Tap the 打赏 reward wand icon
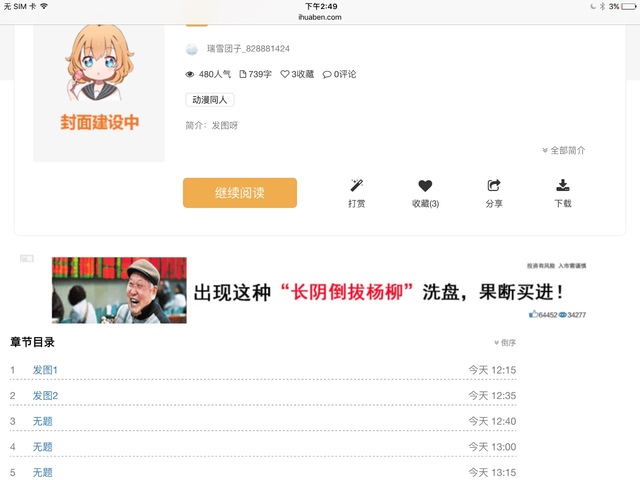The image size is (640, 480). click(356, 185)
